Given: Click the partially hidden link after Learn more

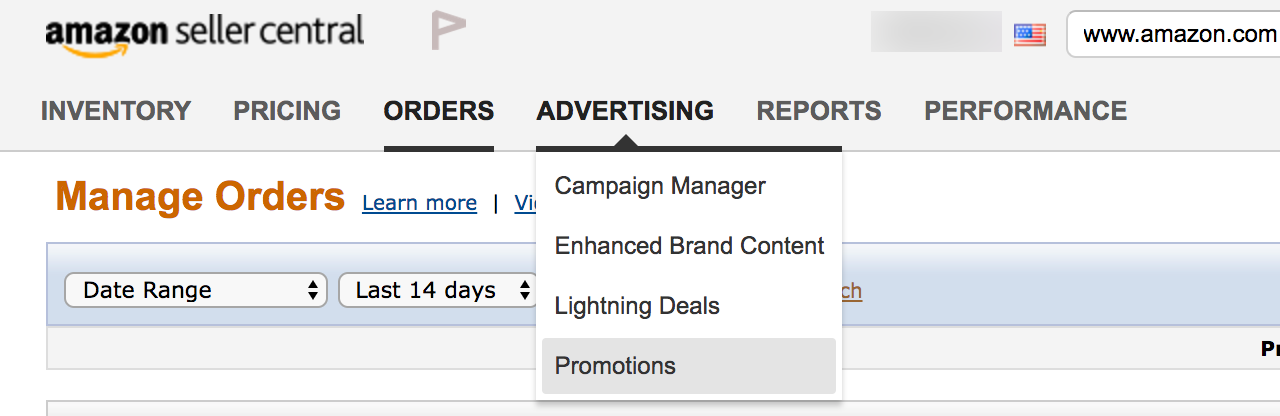Looking at the screenshot, I should coord(525,203).
